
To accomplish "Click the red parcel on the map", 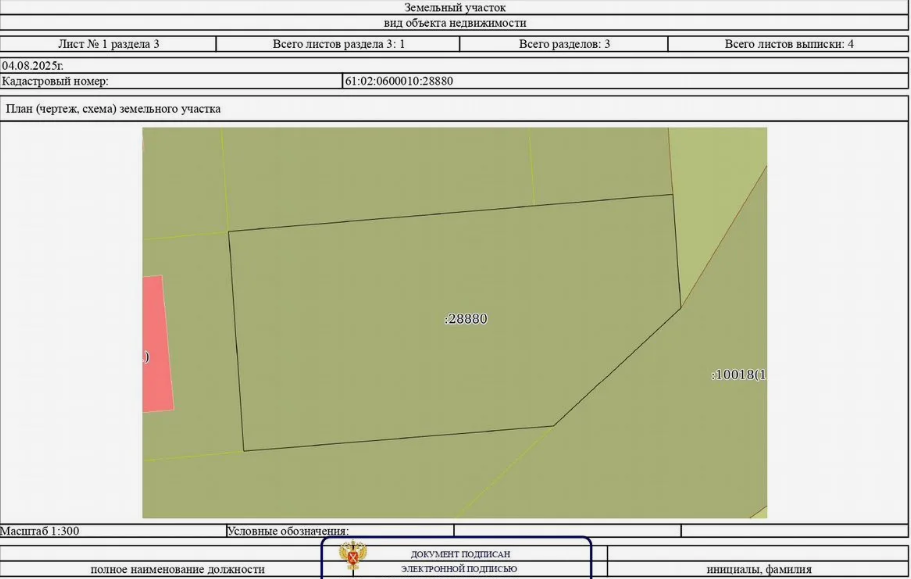I will 158,344.
